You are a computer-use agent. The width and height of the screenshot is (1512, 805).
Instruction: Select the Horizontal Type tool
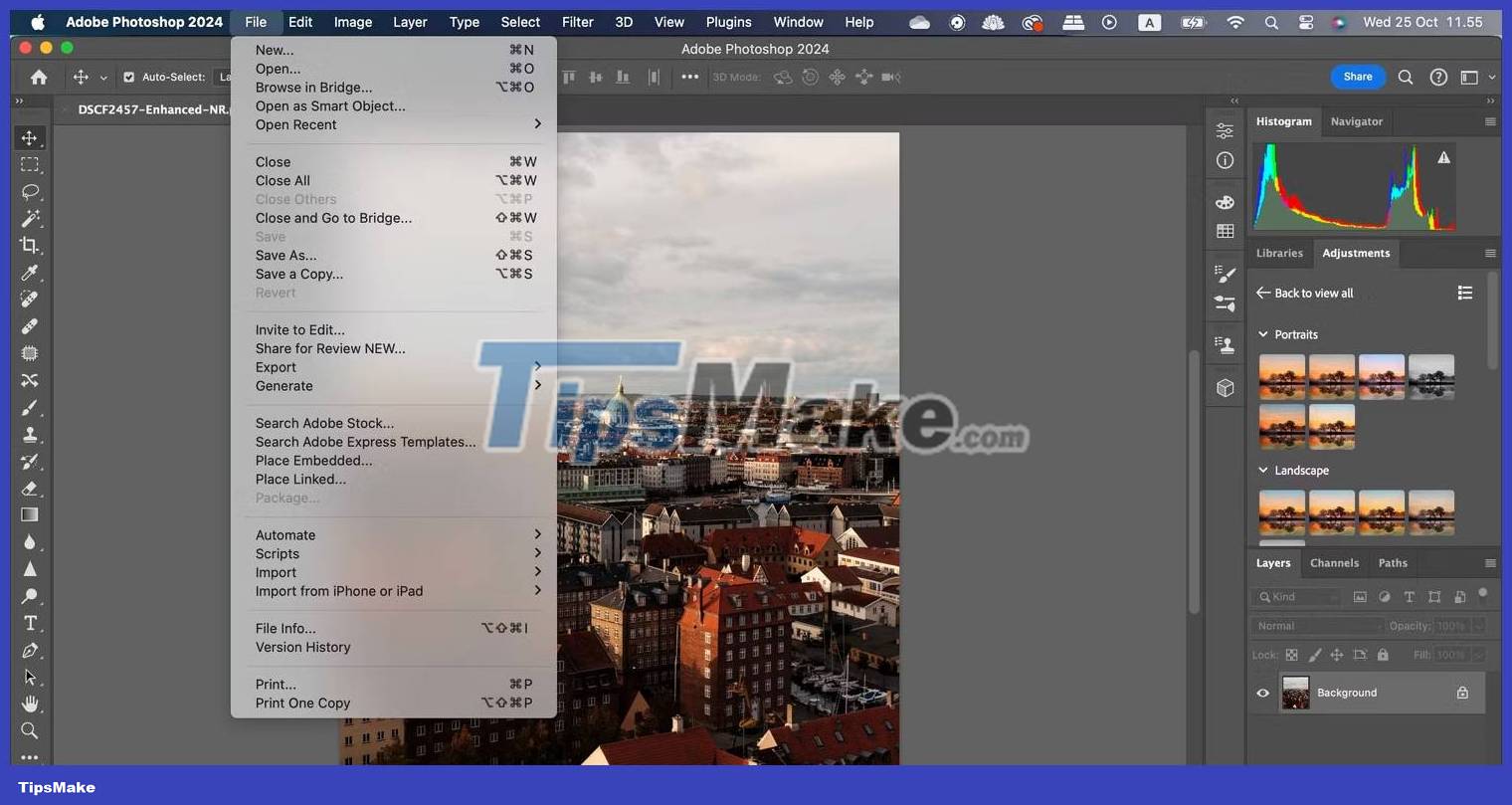[30, 622]
